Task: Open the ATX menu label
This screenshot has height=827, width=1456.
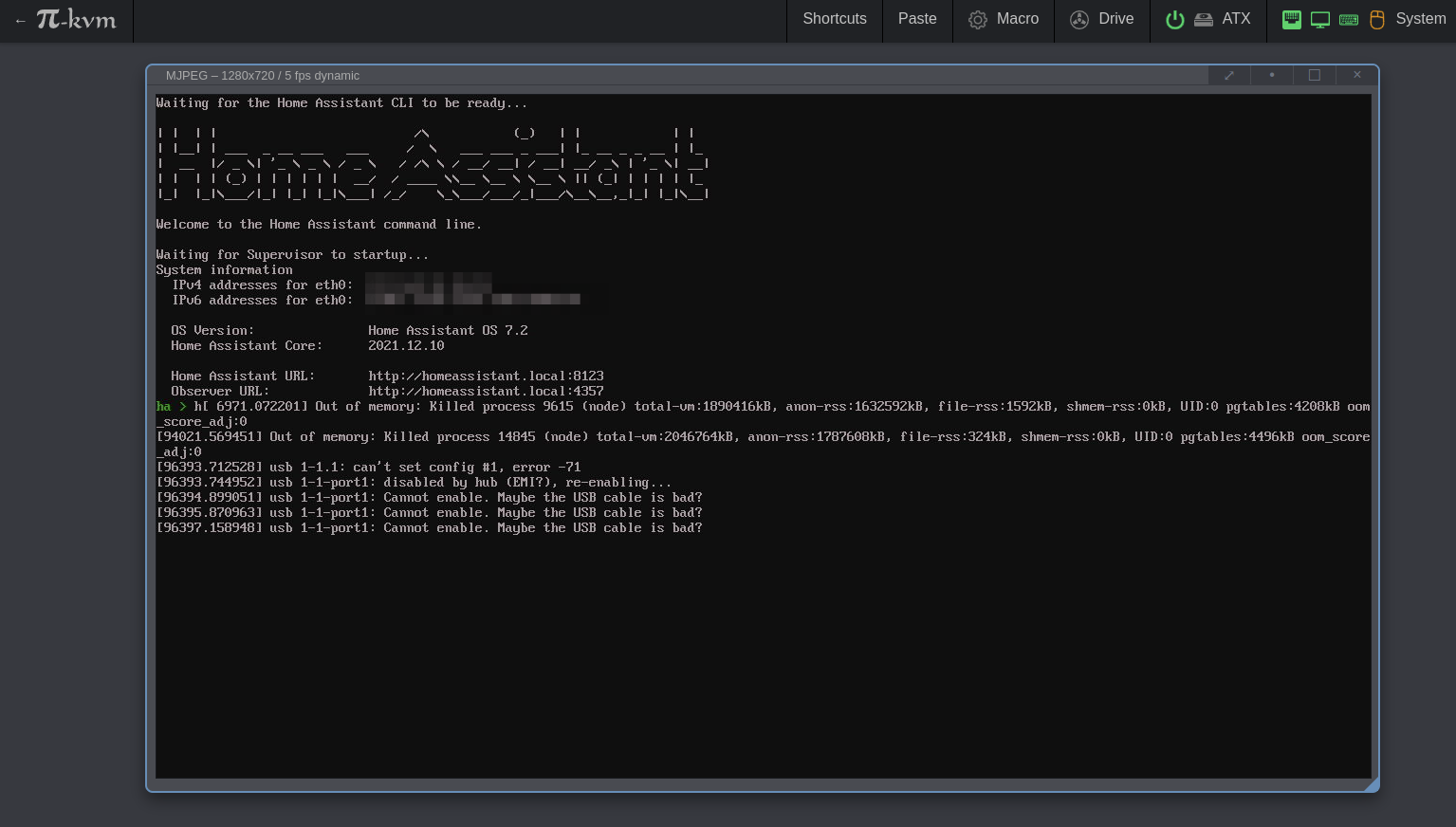Action: [x=1236, y=19]
